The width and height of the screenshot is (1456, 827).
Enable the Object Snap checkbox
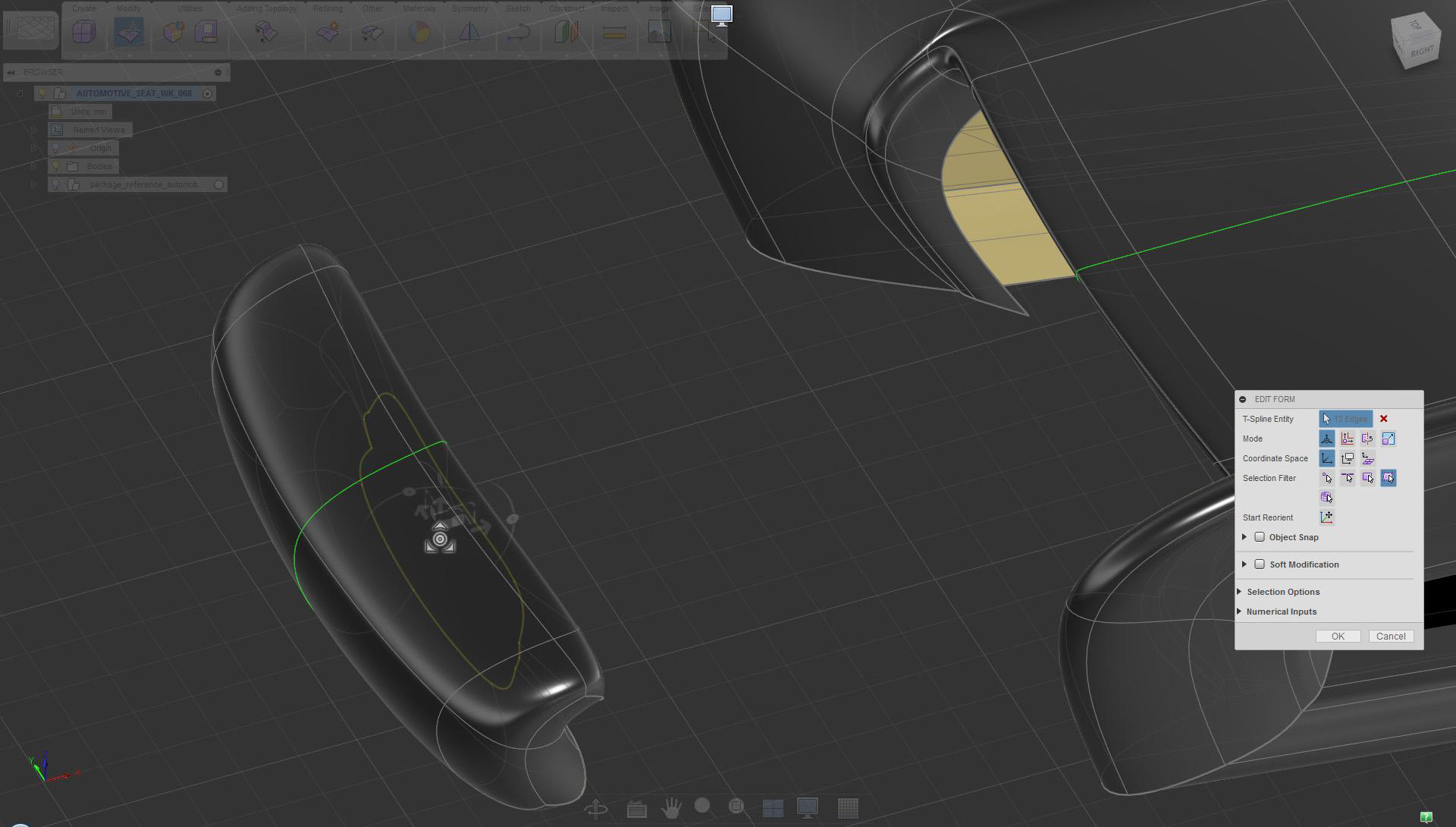(1260, 537)
